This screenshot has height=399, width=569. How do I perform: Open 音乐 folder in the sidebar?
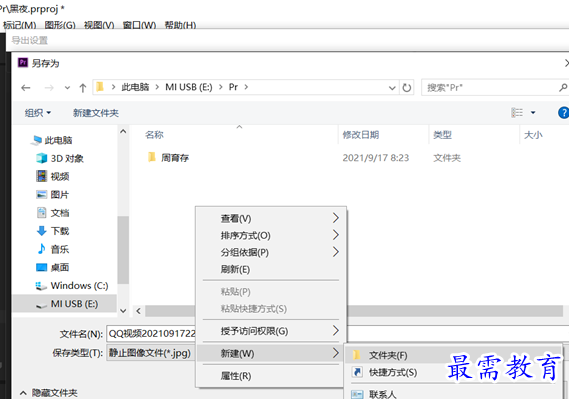pos(53,249)
